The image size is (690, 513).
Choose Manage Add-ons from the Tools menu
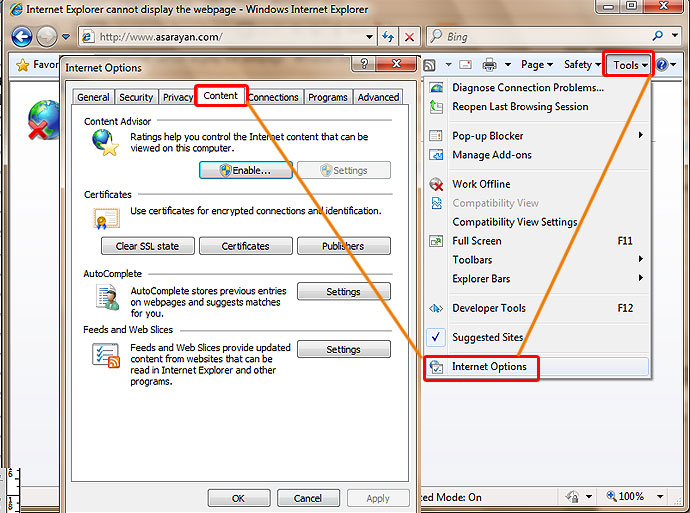click(x=492, y=155)
